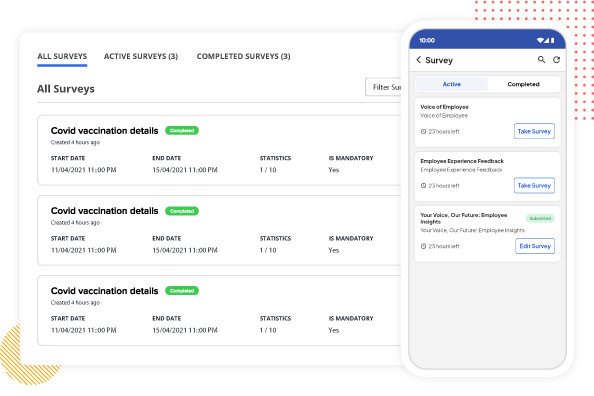Click Your Voice, Our Future: Employee Insights title

pyautogui.click(x=464, y=218)
